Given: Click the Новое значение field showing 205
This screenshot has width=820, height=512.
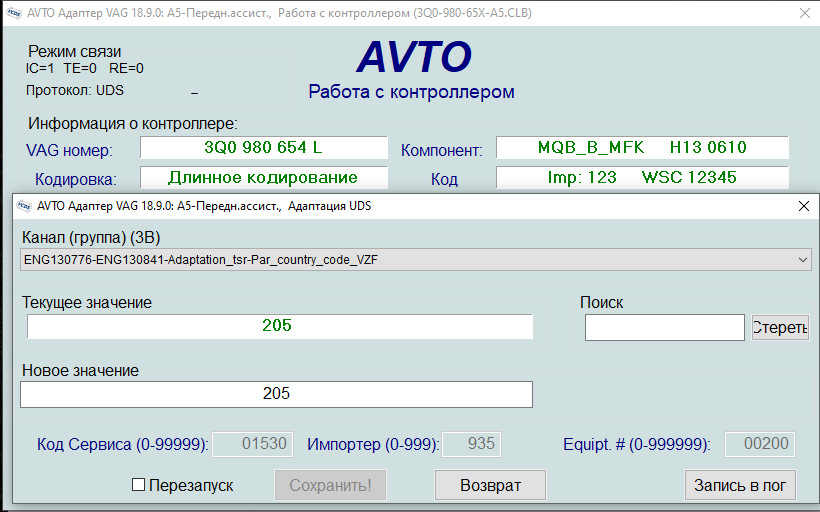Looking at the screenshot, I should 276,394.
